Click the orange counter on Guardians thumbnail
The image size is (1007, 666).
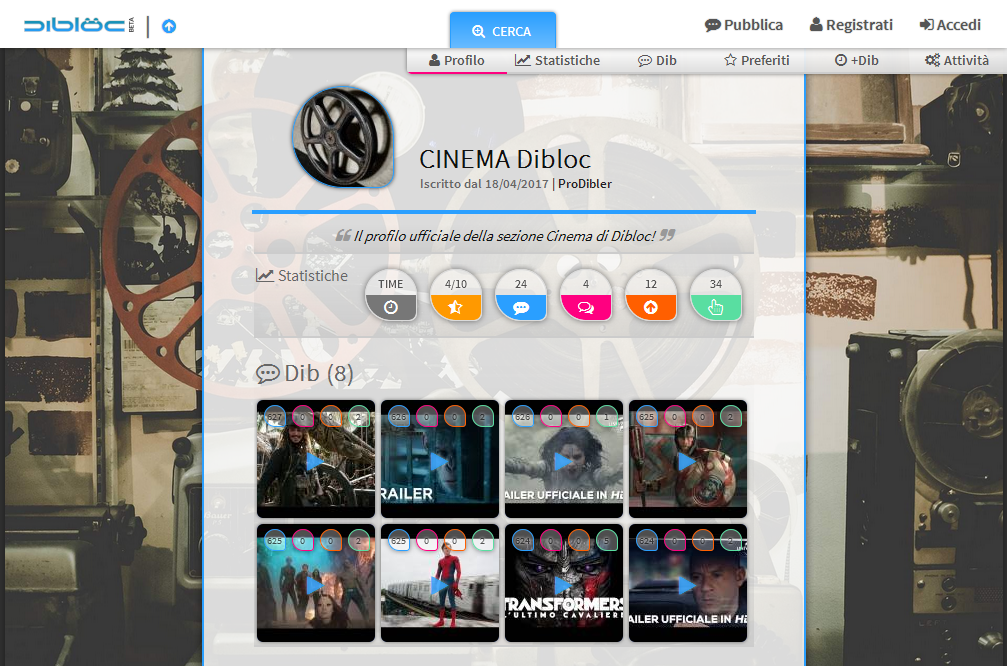point(331,540)
